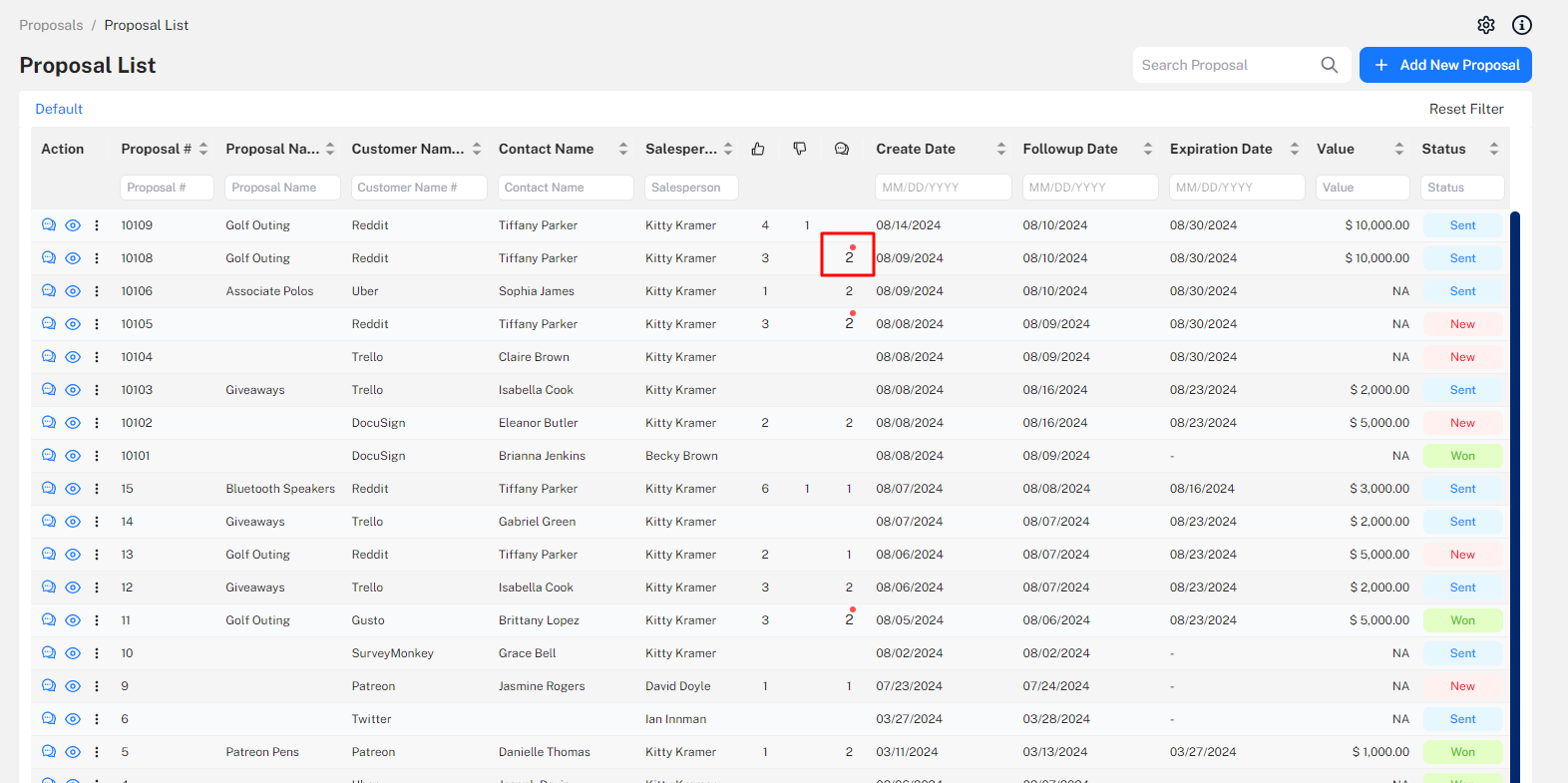This screenshot has width=1568, height=783.
Task: Open three-dot menu for proposal 10101
Action: click(x=97, y=456)
